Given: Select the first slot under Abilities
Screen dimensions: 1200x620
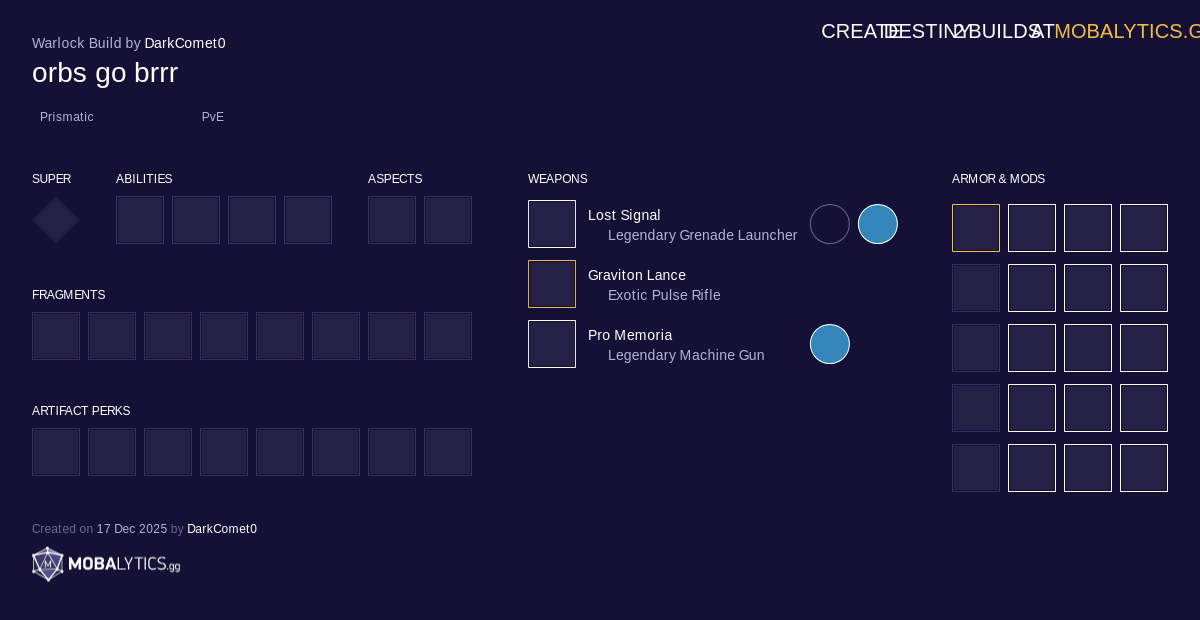Looking at the screenshot, I should (x=140, y=220).
